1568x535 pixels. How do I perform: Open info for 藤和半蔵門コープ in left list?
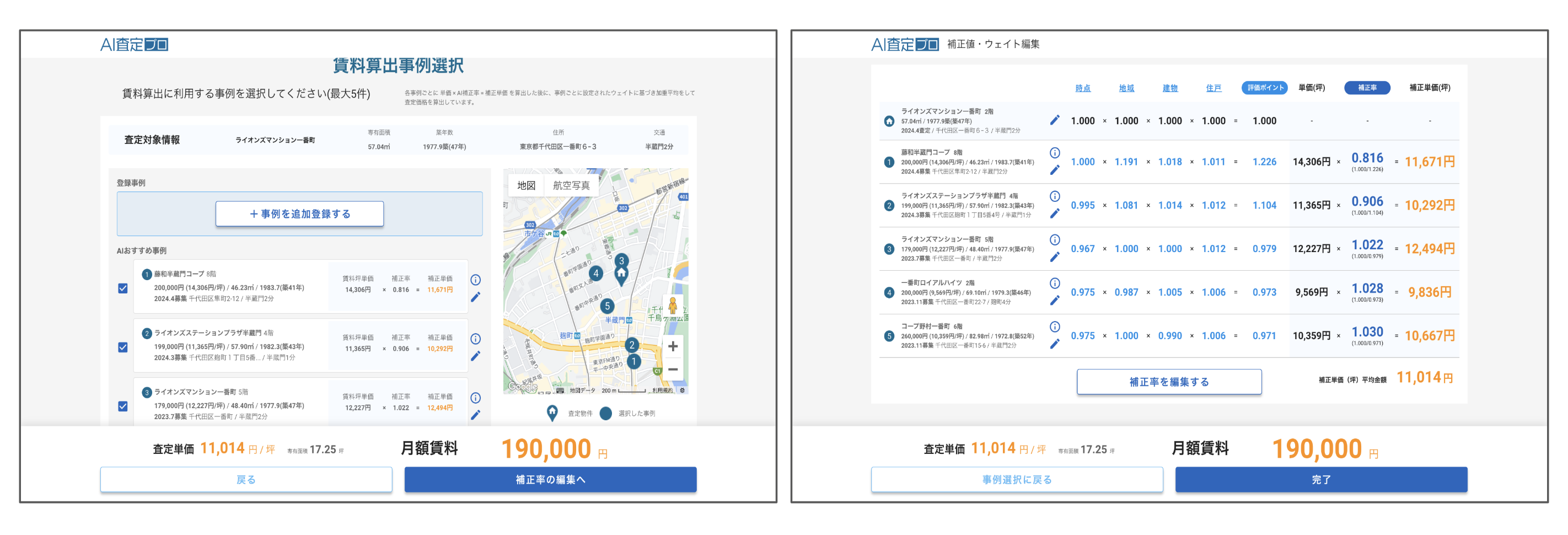[475, 280]
